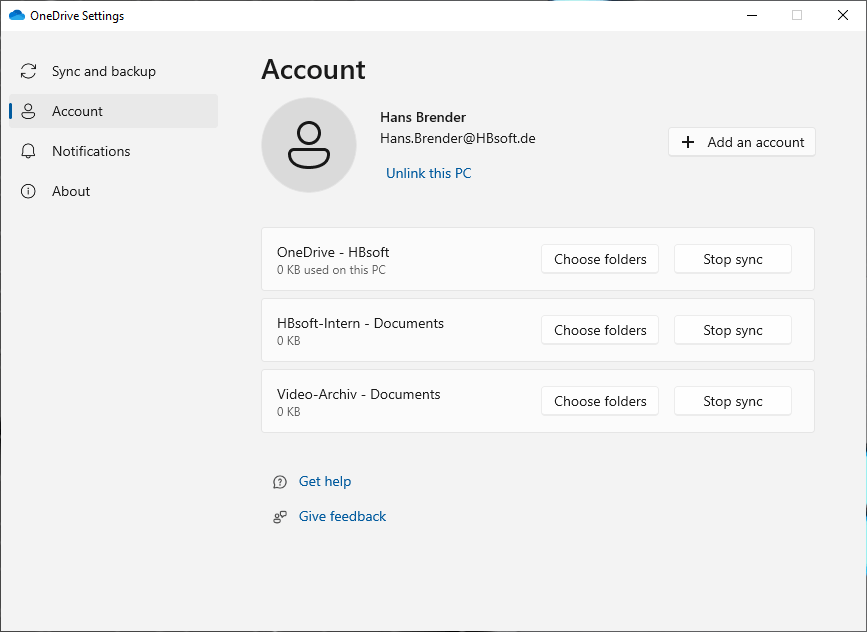The image size is (867, 632).
Task: Stop sync for HBsoft-Intern - Documents
Action: 732,330
